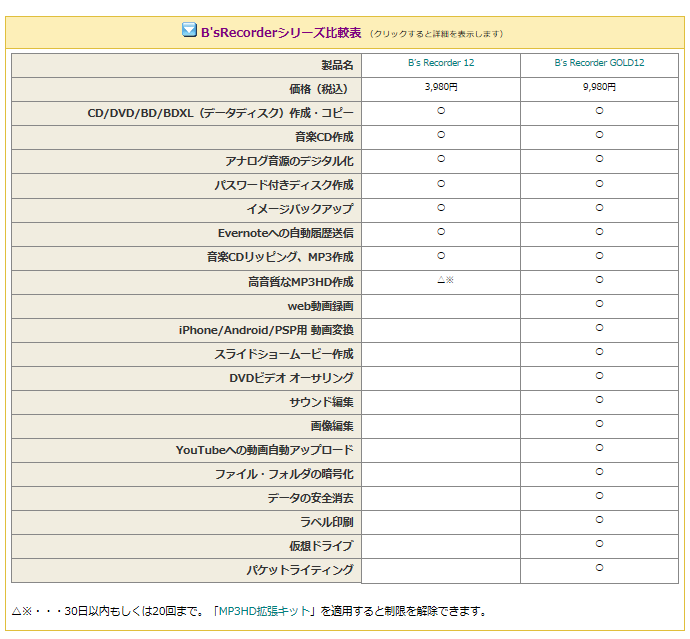The height and width of the screenshot is (639, 690).
Task: Click the スライドショームービー作成 row label
Action: click(x=284, y=354)
